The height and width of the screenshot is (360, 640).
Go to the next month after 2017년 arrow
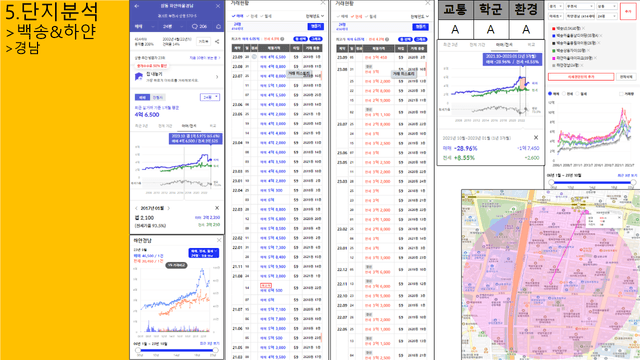pyautogui.click(x=169, y=208)
